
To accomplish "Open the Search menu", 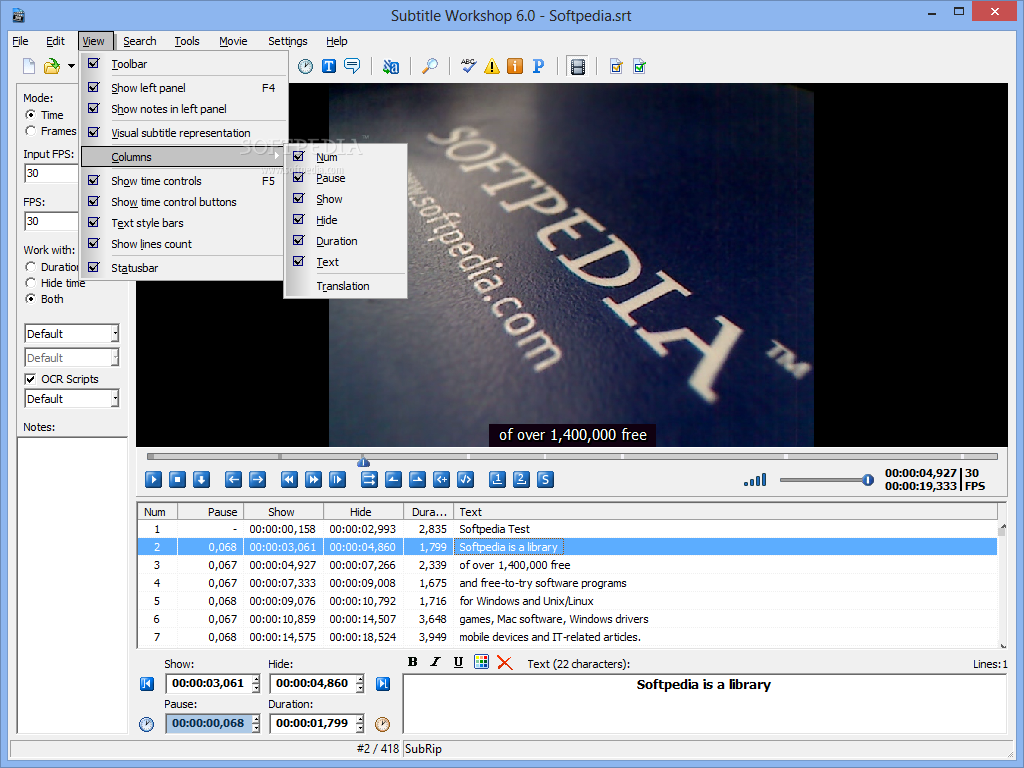I will 140,41.
